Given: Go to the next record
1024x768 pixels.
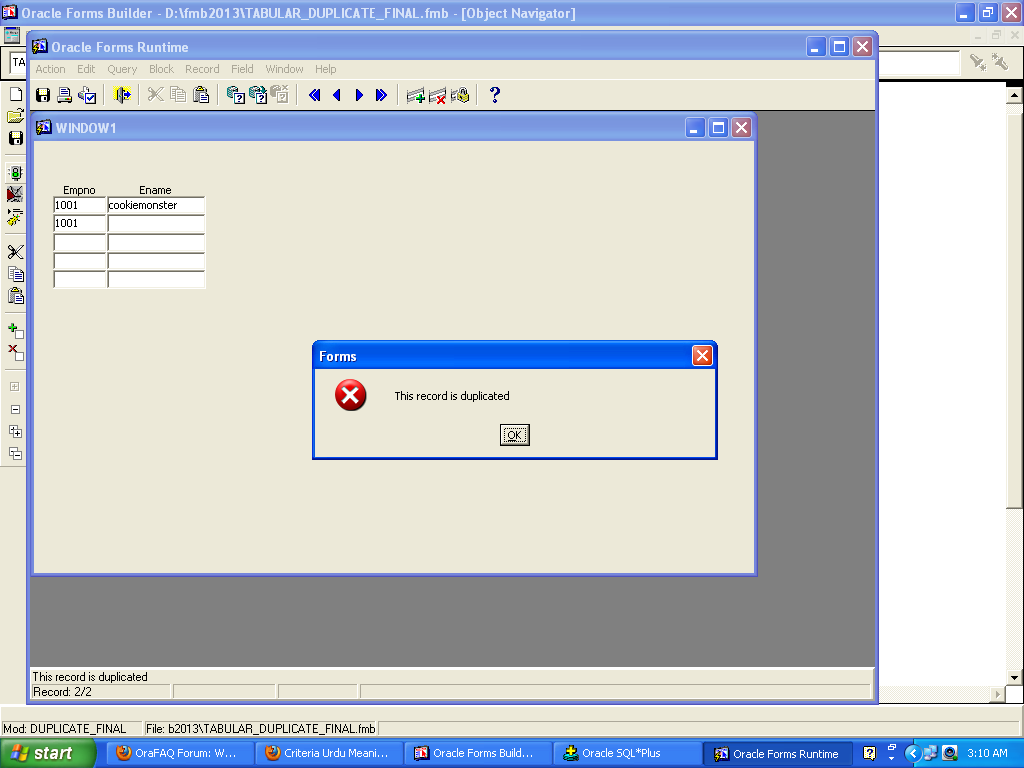Looking at the screenshot, I should click(359, 95).
